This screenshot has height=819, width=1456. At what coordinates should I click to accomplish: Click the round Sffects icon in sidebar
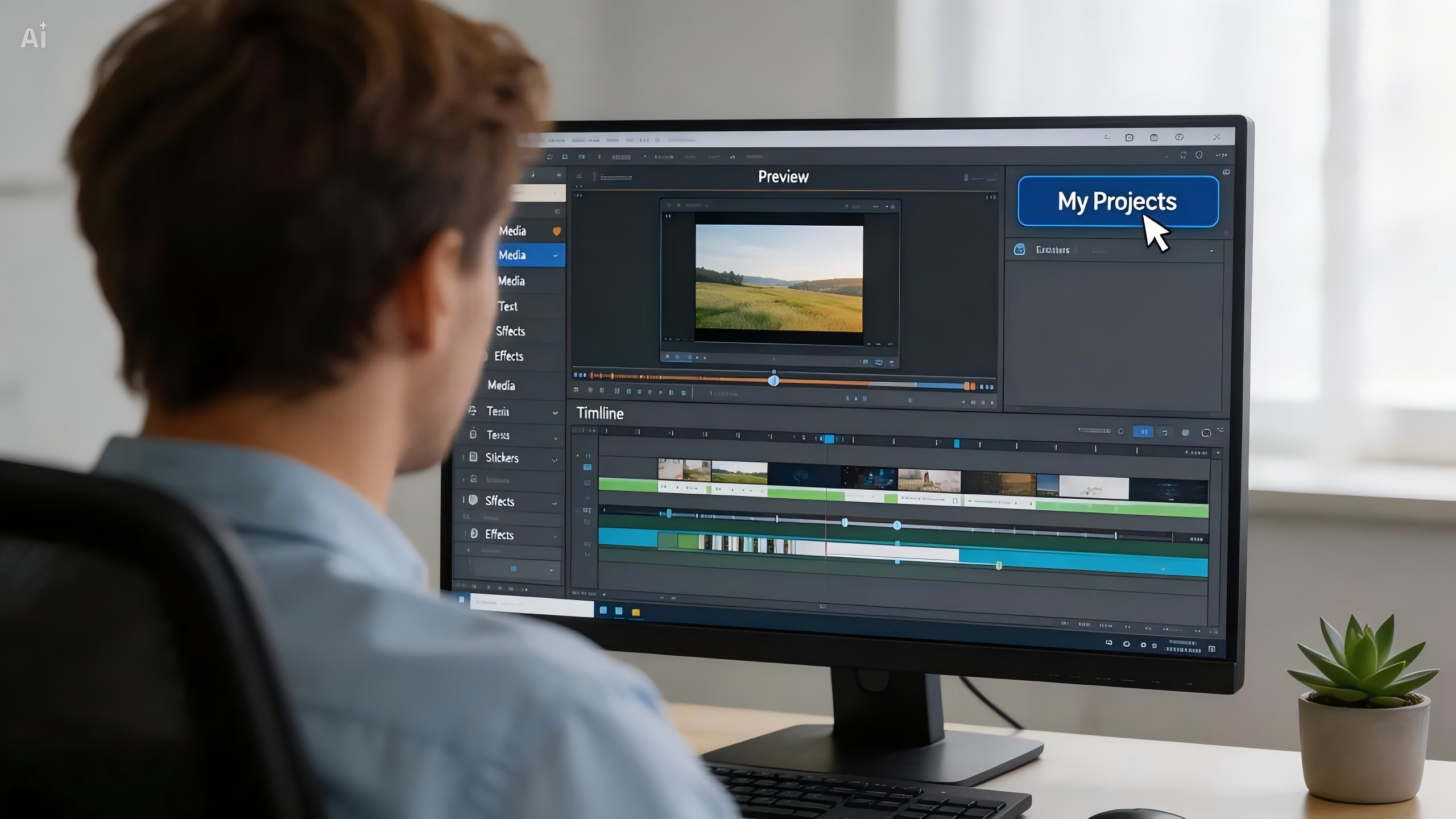click(473, 500)
